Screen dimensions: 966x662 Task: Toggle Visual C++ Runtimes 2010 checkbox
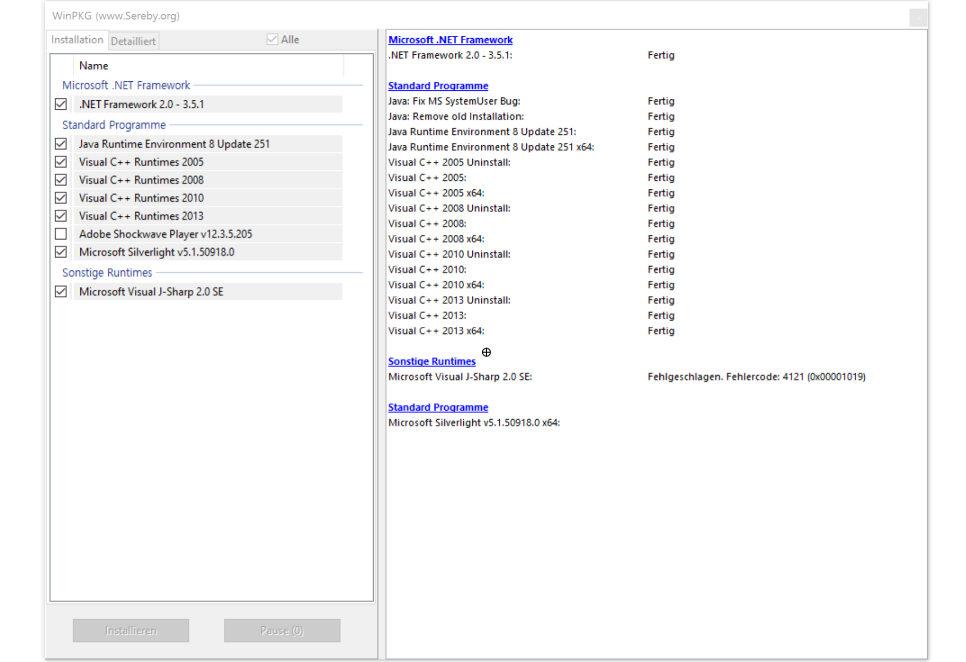pos(60,198)
